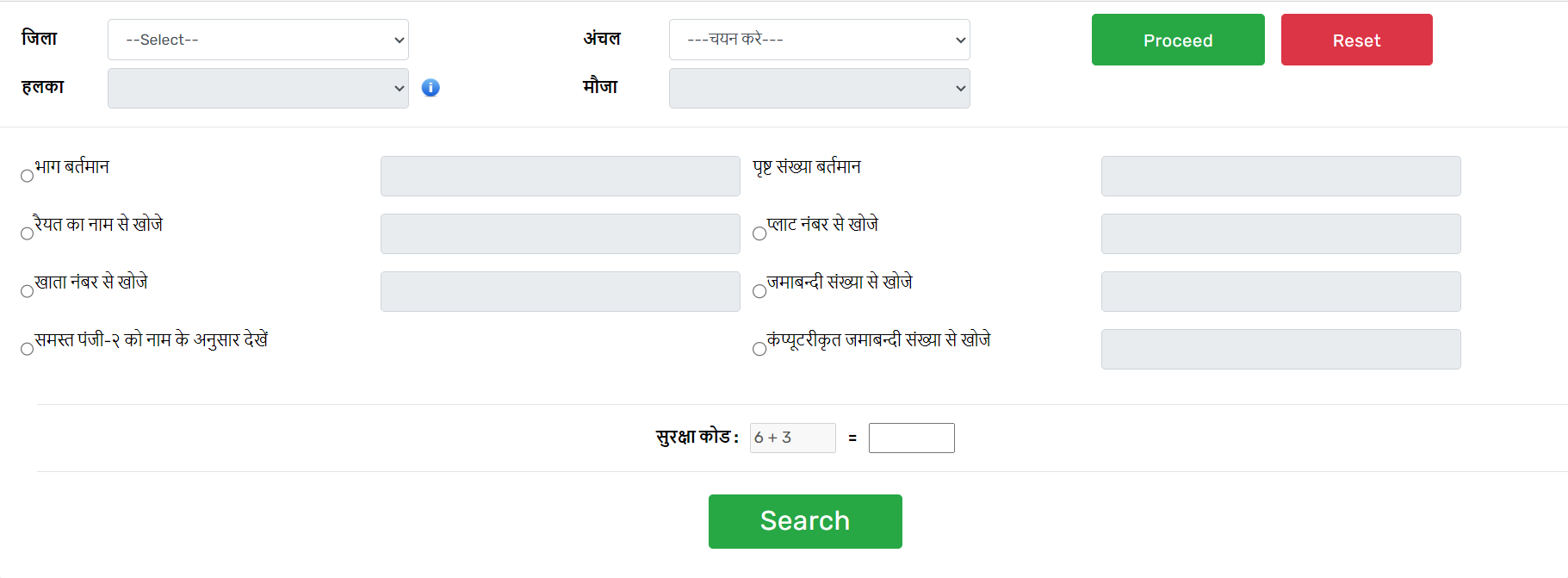
Task: Select समस्त पंजी-२ को नाम के अनुसार option
Action: point(27,349)
